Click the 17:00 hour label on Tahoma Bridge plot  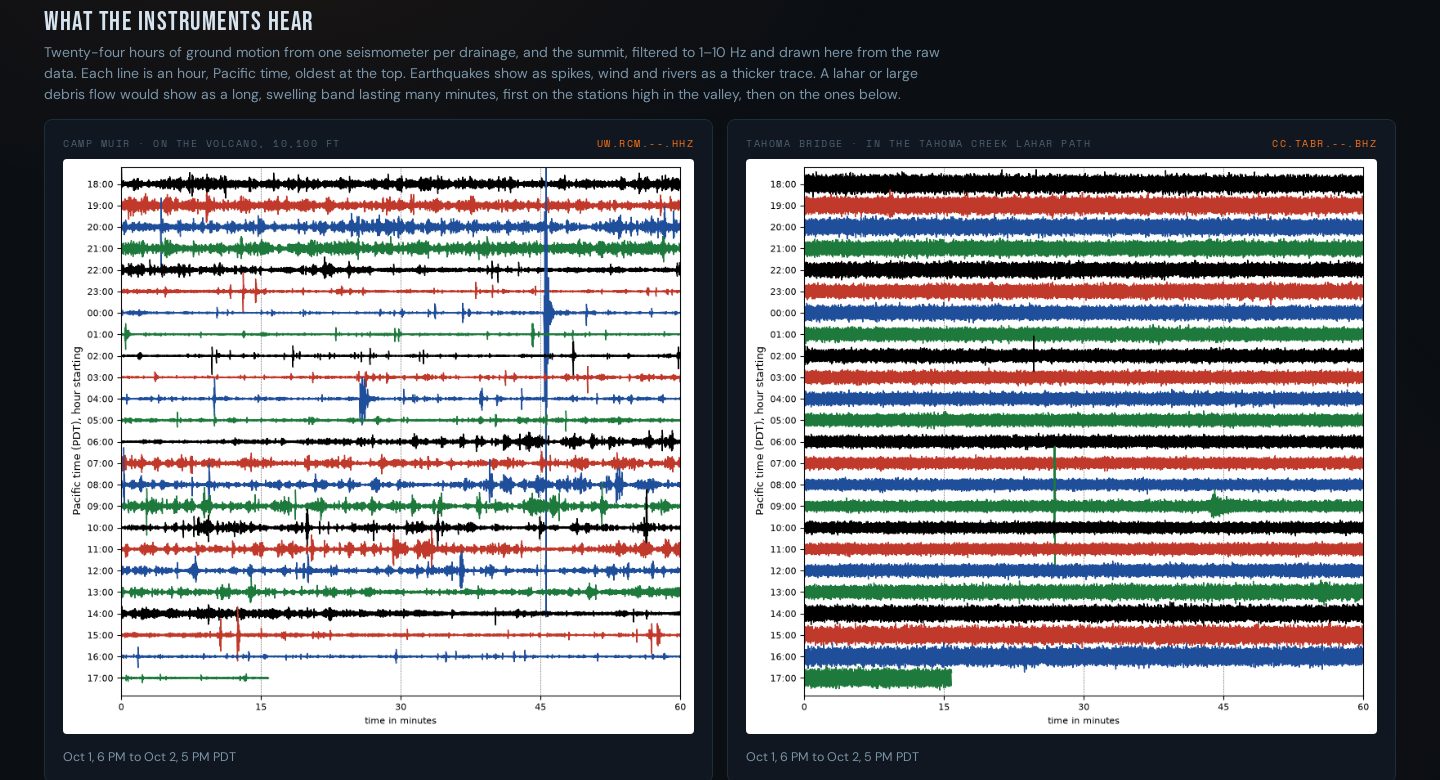click(x=784, y=678)
